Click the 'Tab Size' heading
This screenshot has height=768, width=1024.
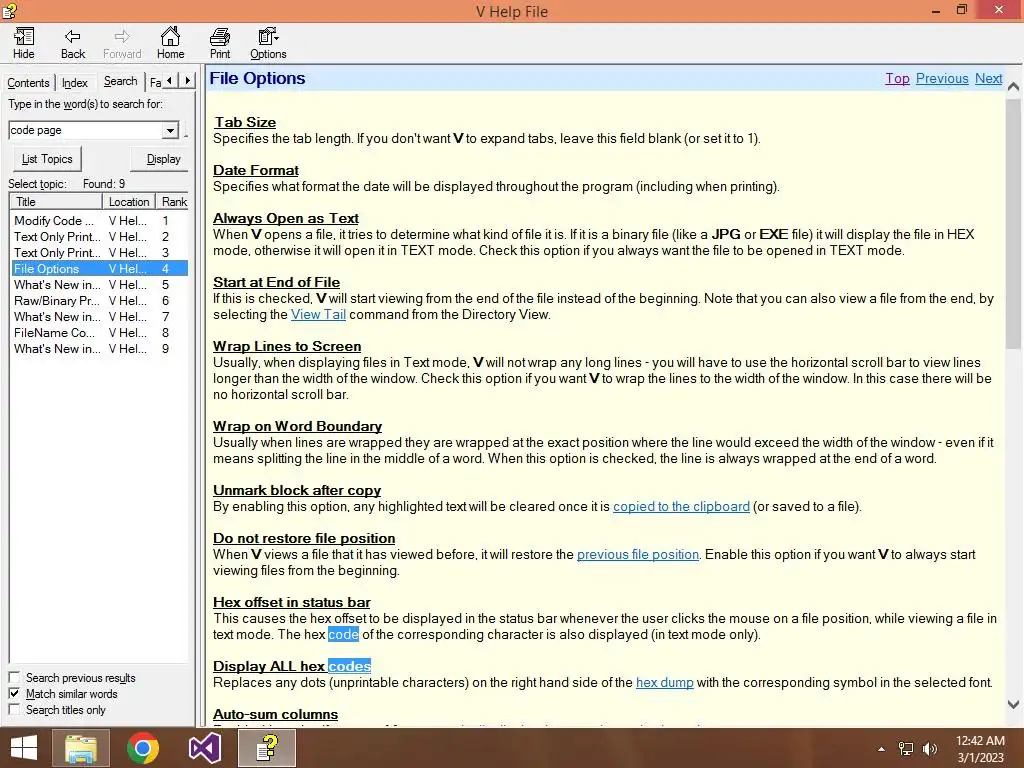[x=245, y=122]
